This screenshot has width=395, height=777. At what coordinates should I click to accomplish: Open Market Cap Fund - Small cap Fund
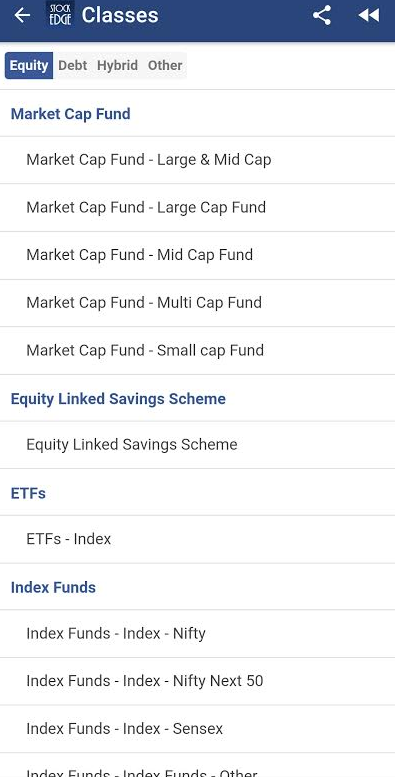(x=197, y=350)
